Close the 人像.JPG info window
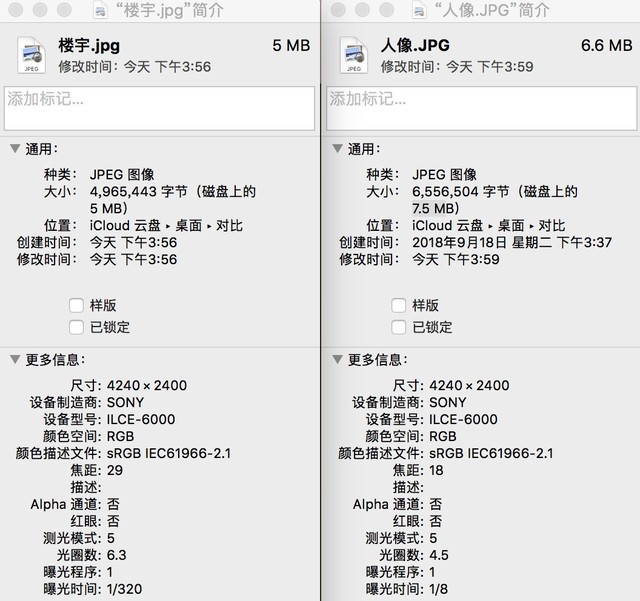Image resolution: width=640 pixels, height=601 pixels. pos(338,10)
